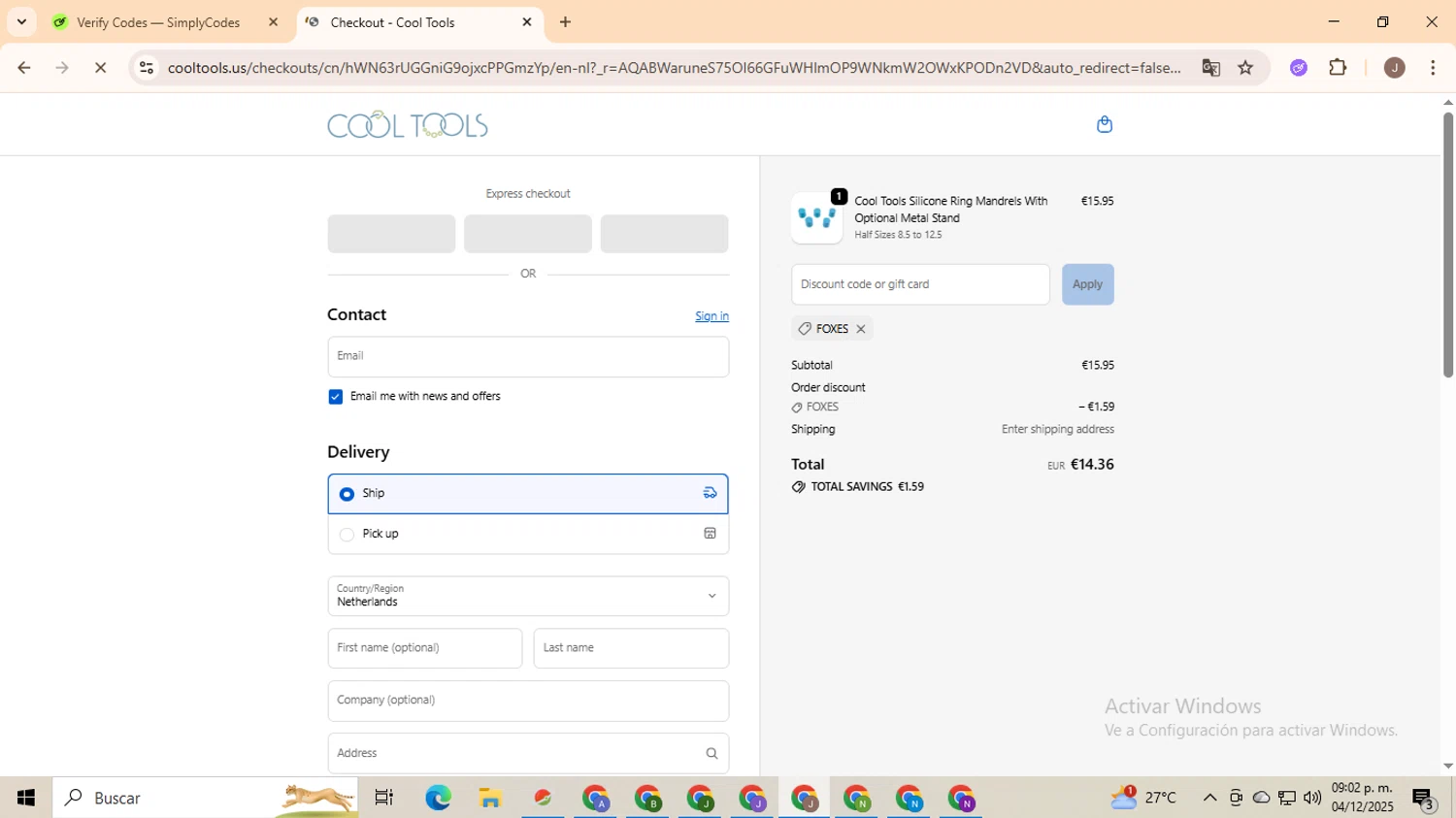
Task: Click the Company (optional) field
Action: (528, 701)
